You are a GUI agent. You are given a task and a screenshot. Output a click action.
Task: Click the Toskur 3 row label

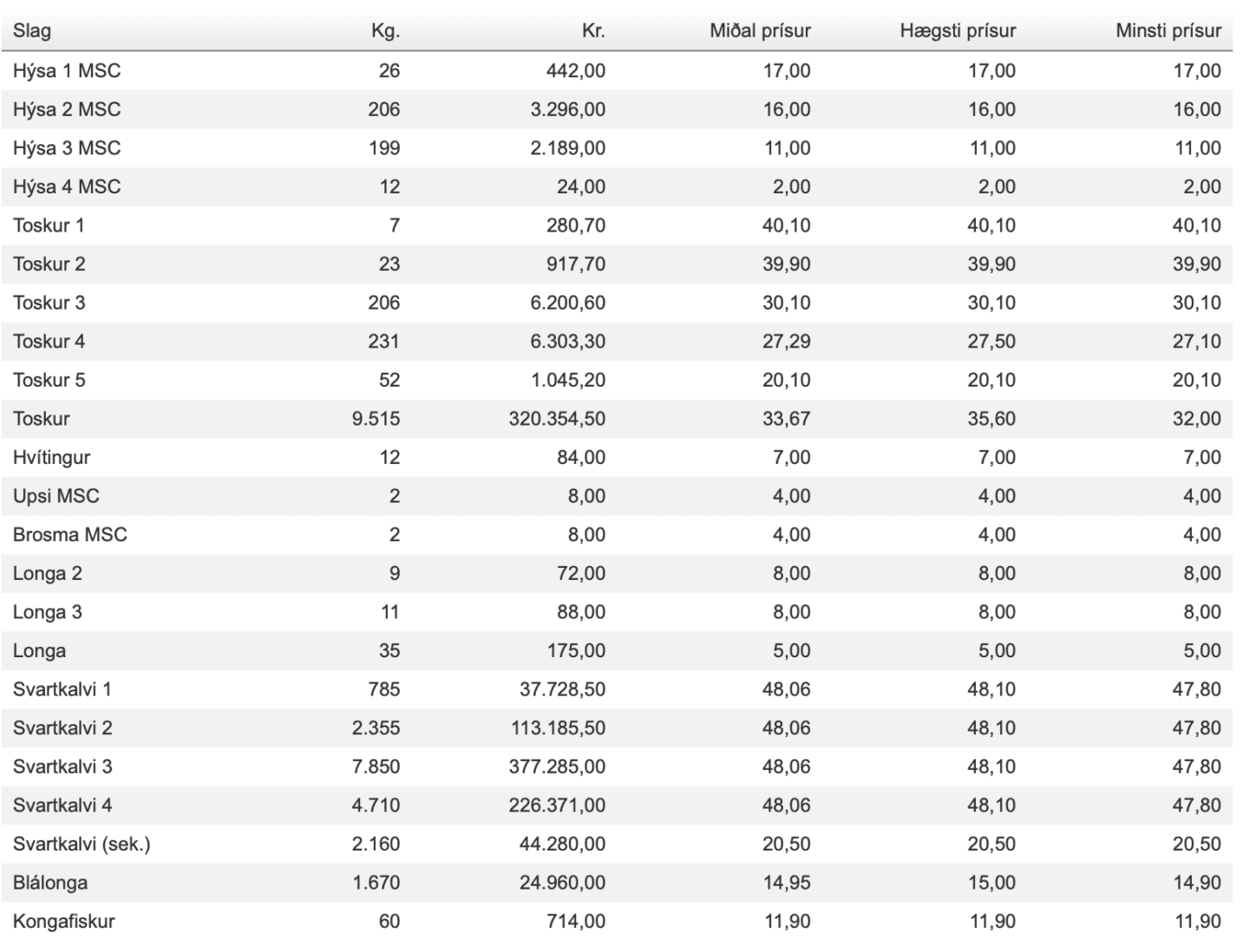(49, 303)
